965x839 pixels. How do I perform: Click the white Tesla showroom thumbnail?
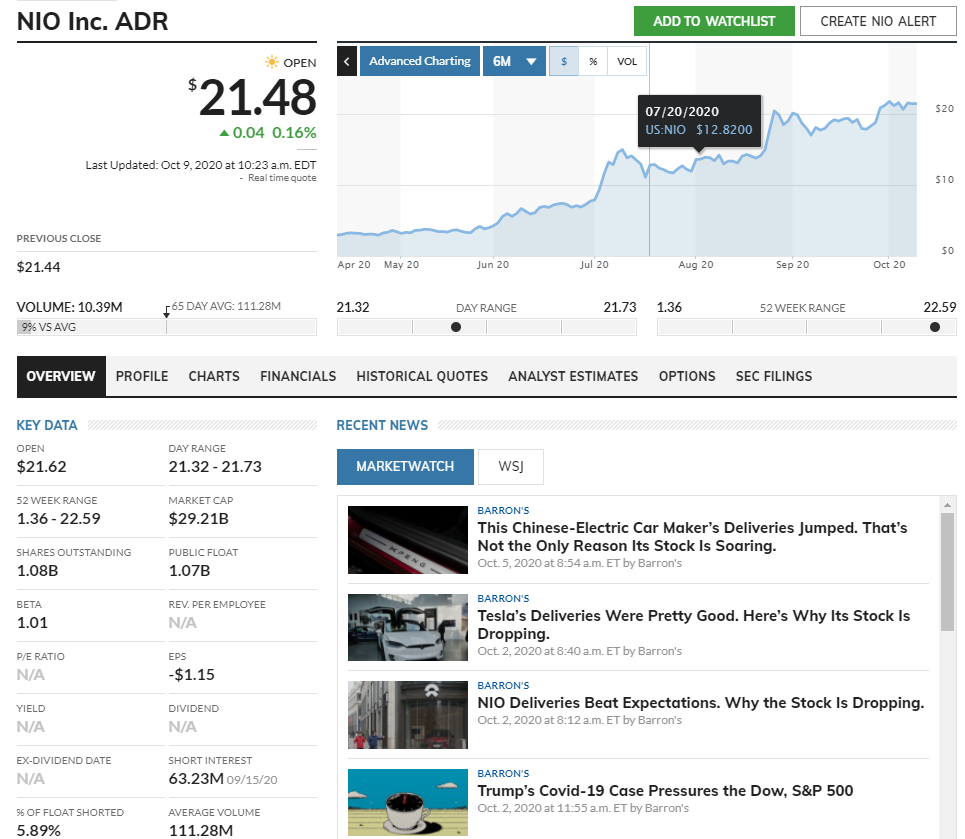[x=407, y=627]
